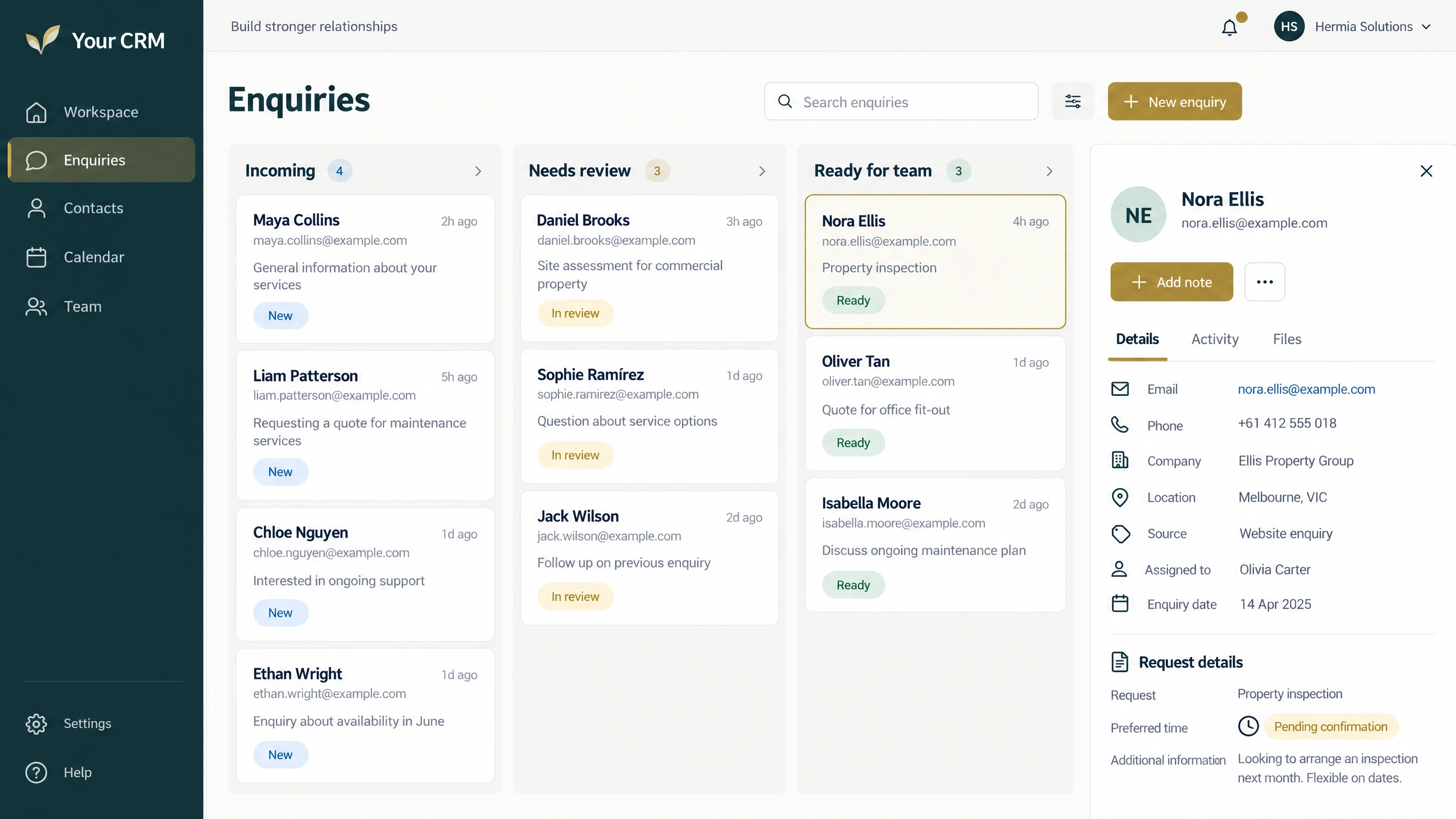Expand the Needs review column chevron
Image resolution: width=1456 pixels, height=819 pixels.
point(762,171)
